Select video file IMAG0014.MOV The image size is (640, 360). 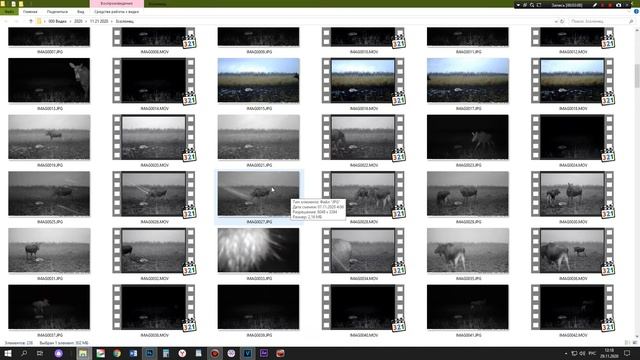[x=154, y=80]
